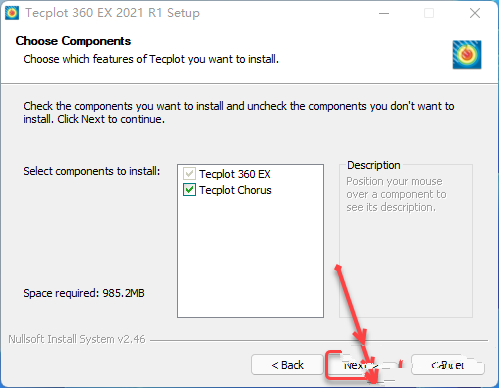This screenshot has width=499, height=388.
Task: Select the Tecplot Chorus component label
Action: 235,190
